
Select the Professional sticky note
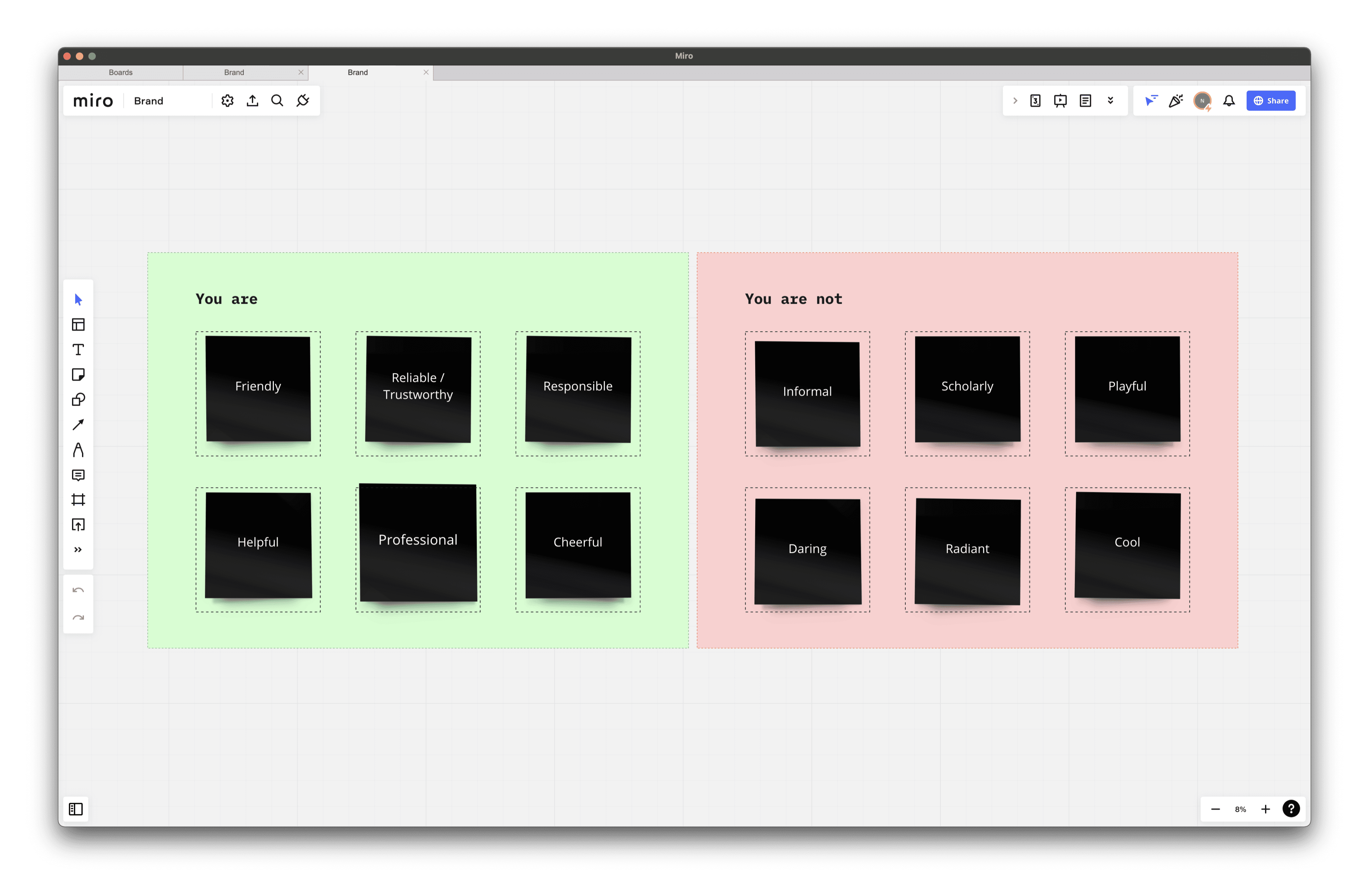(418, 543)
